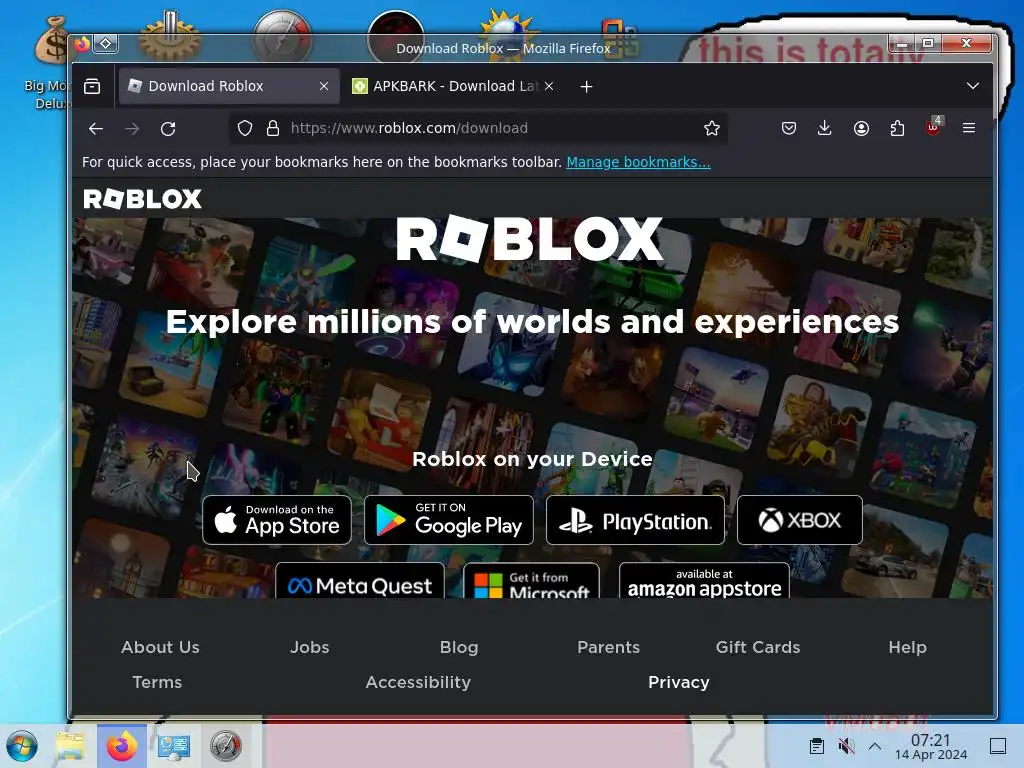Open the tracking protection shield icon
Screen dimensions: 1024x768
tap(245, 129)
